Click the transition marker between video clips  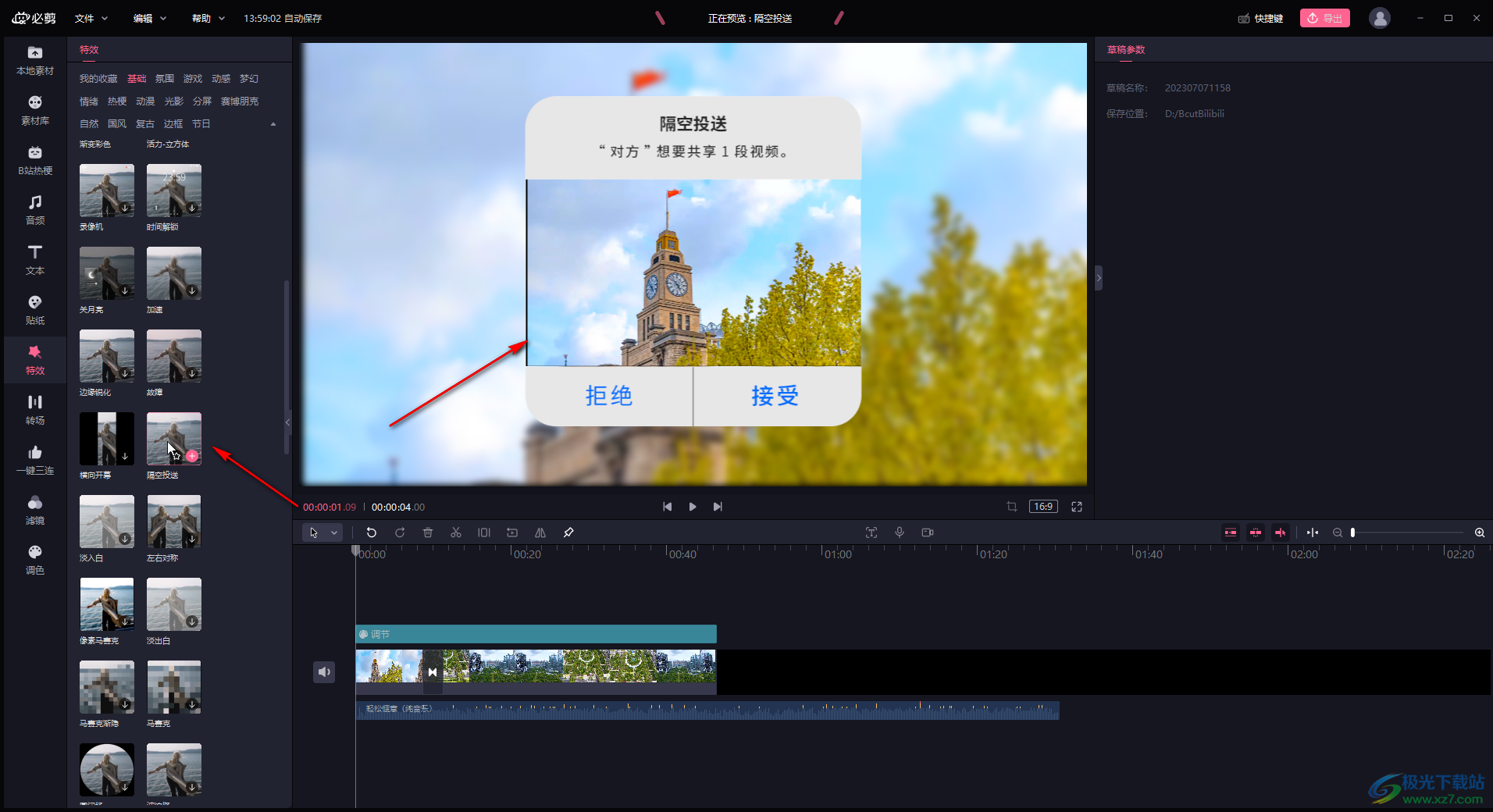pos(433,672)
